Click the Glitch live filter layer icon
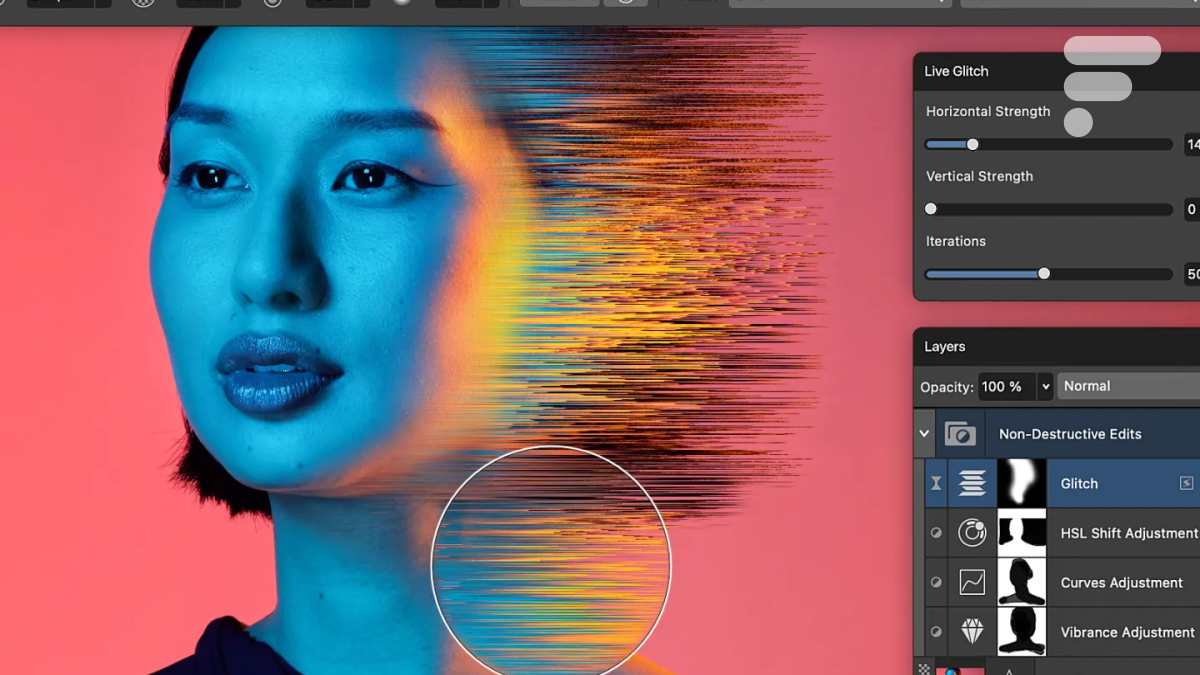 (972, 483)
